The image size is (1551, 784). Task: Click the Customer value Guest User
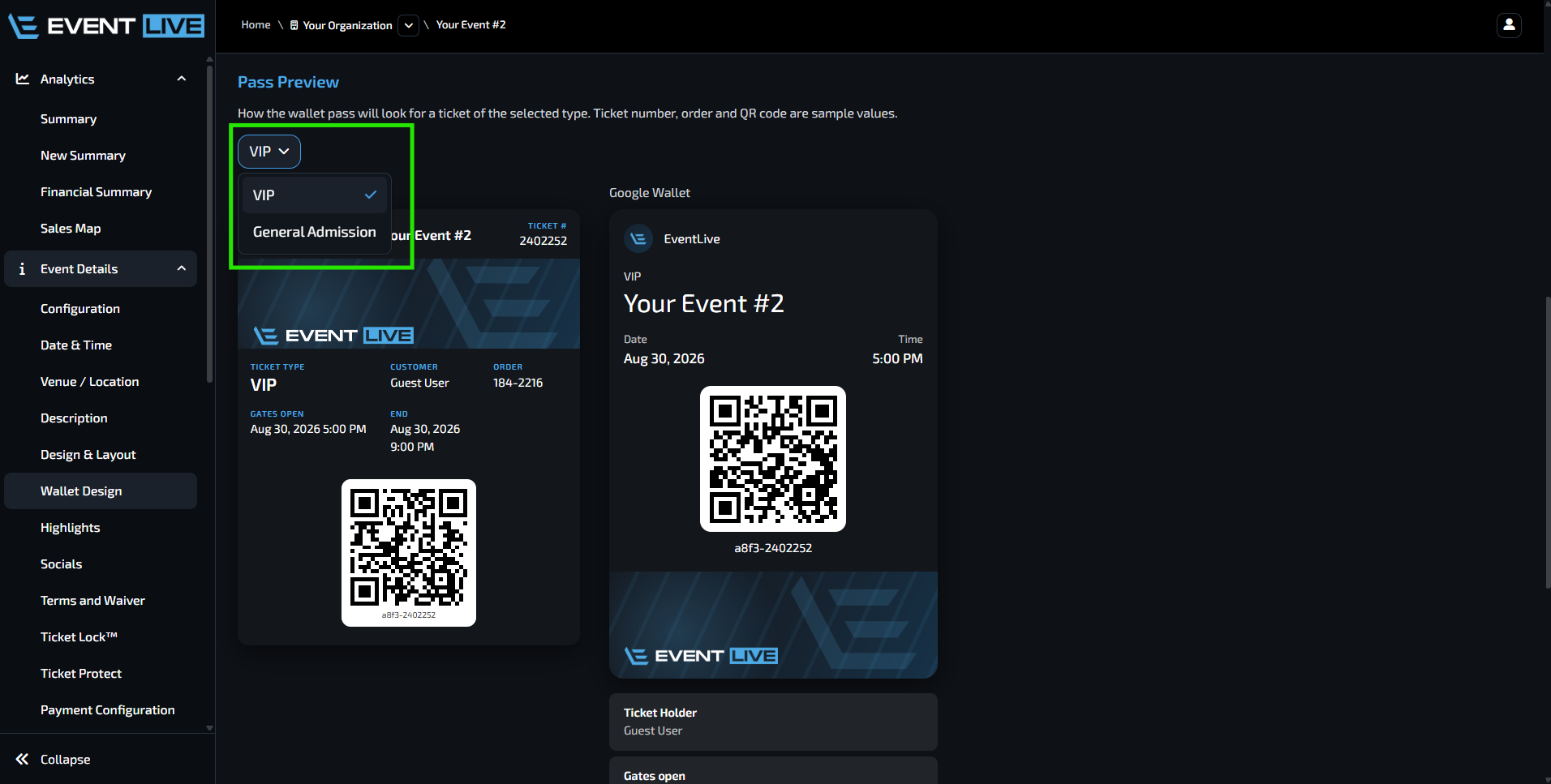[x=419, y=383]
